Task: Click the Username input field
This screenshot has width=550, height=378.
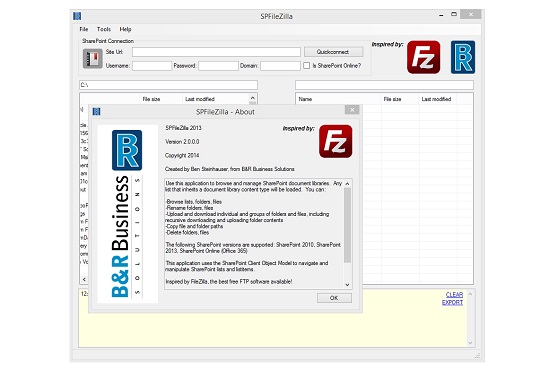Action: tap(152, 66)
